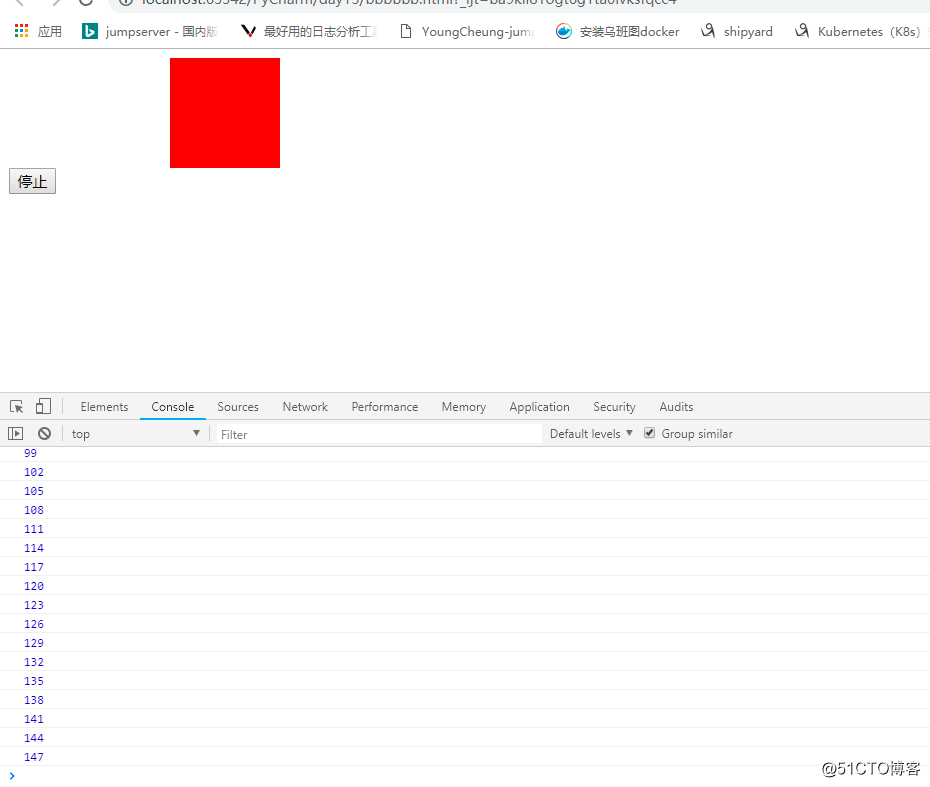Switch to the Audits tab

click(676, 407)
